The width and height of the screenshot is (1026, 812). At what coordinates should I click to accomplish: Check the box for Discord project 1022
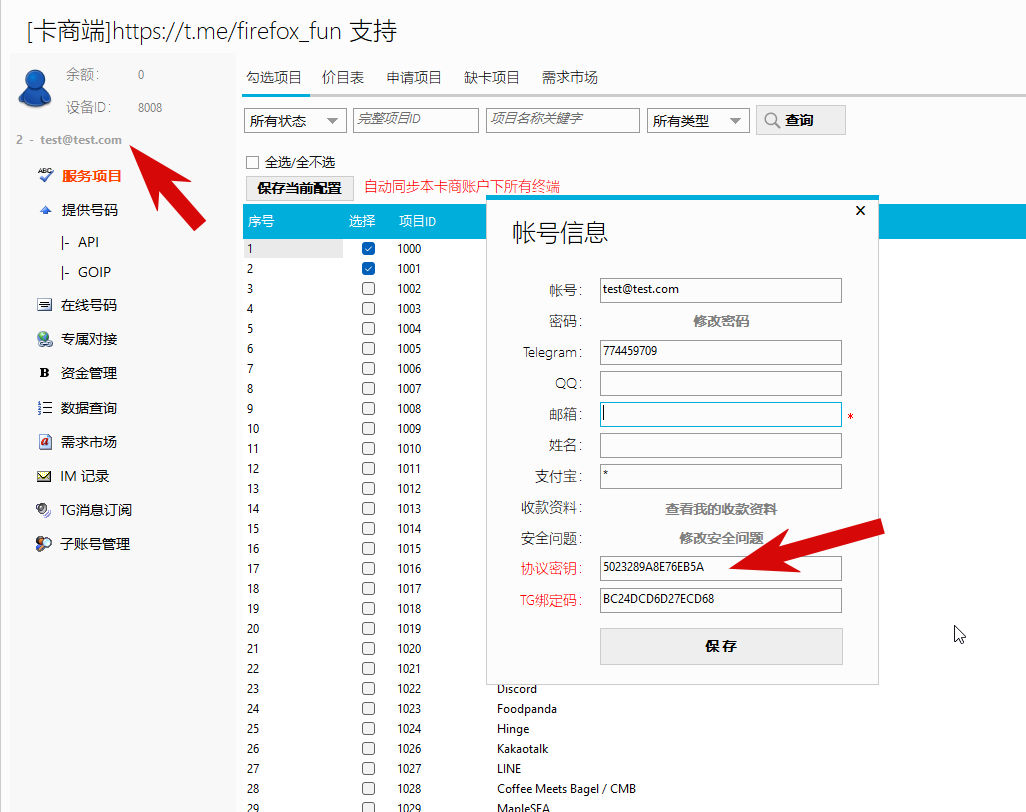pos(368,688)
